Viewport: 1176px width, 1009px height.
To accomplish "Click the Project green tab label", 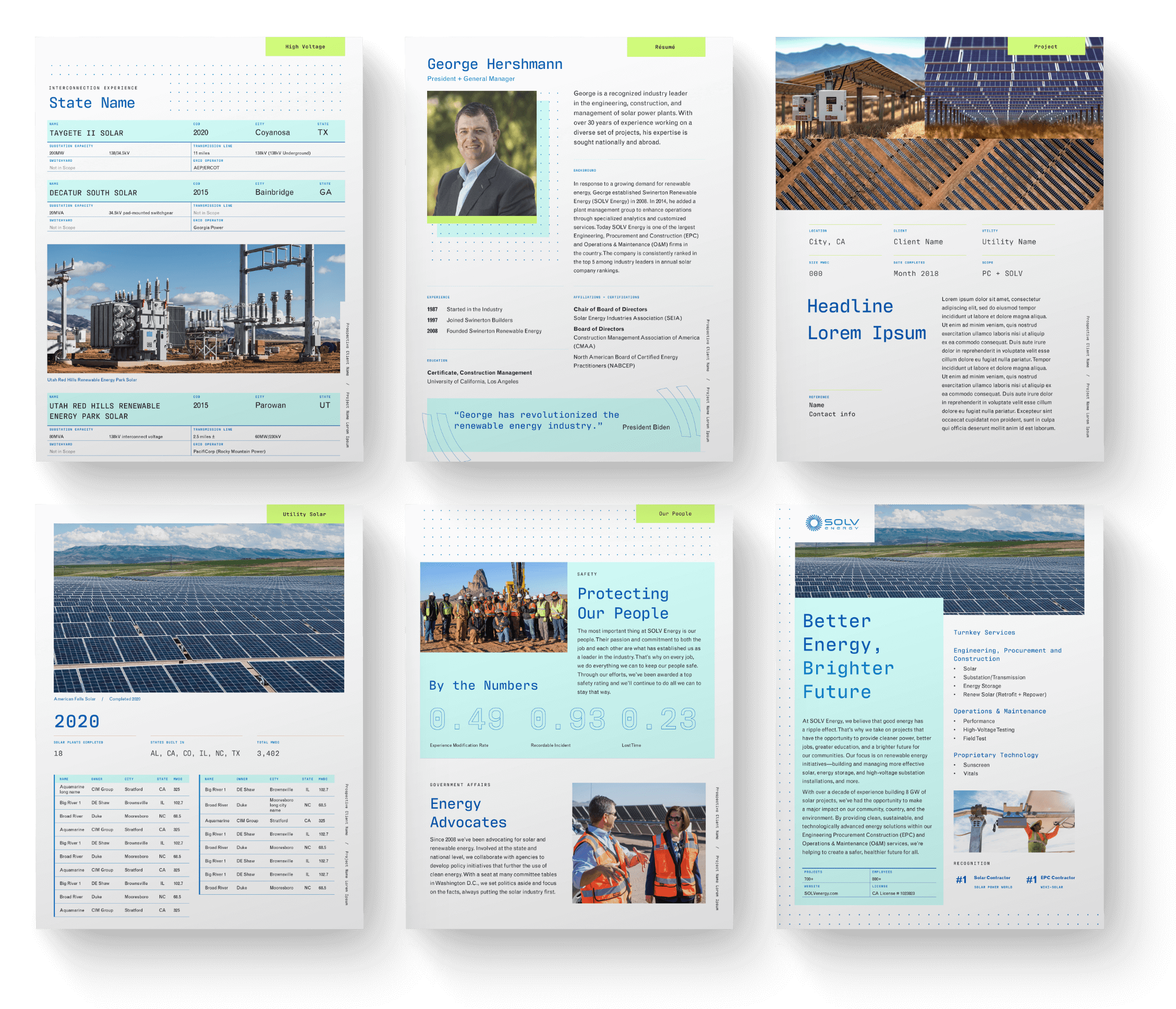I will tap(1046, 46).
